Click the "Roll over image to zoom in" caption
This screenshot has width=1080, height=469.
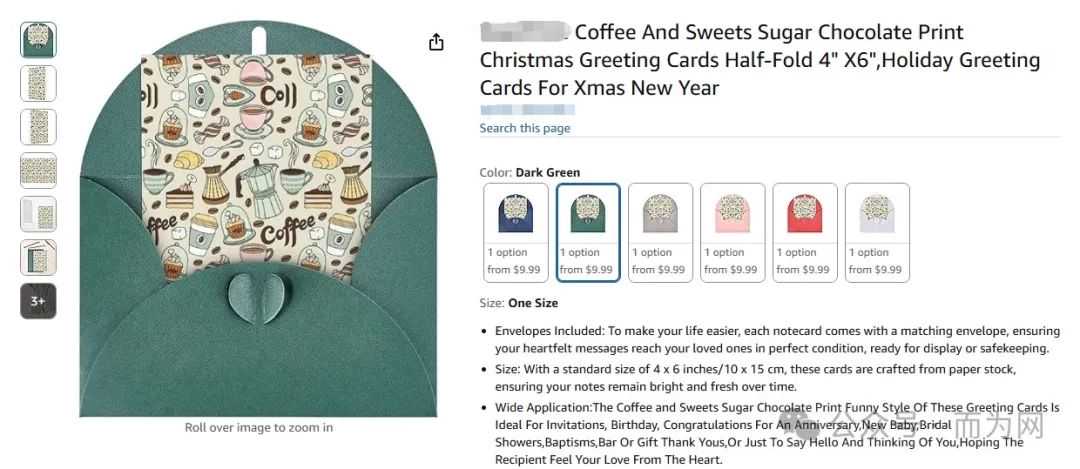click(x=259, y=428)
